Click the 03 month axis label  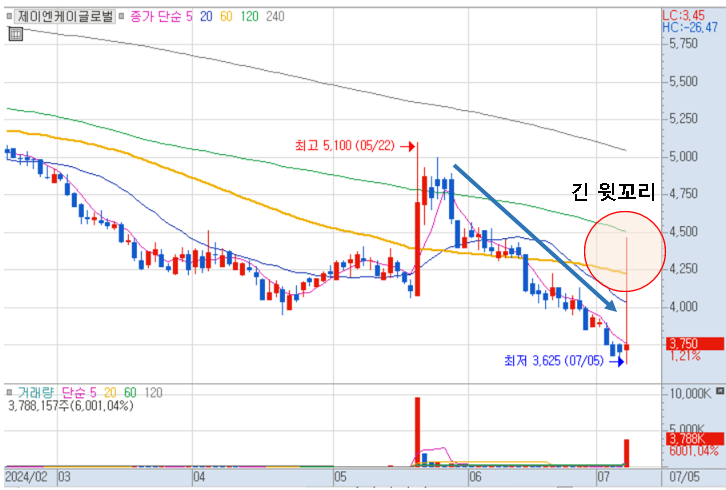(64, 477)
